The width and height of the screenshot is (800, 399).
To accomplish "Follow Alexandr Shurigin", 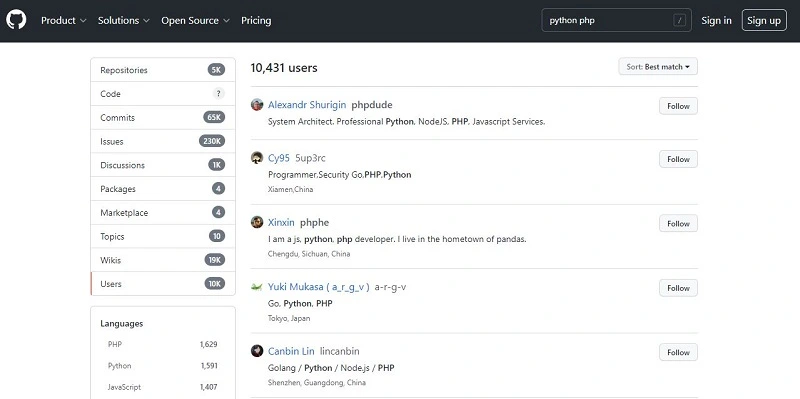I will pos(678,106).
